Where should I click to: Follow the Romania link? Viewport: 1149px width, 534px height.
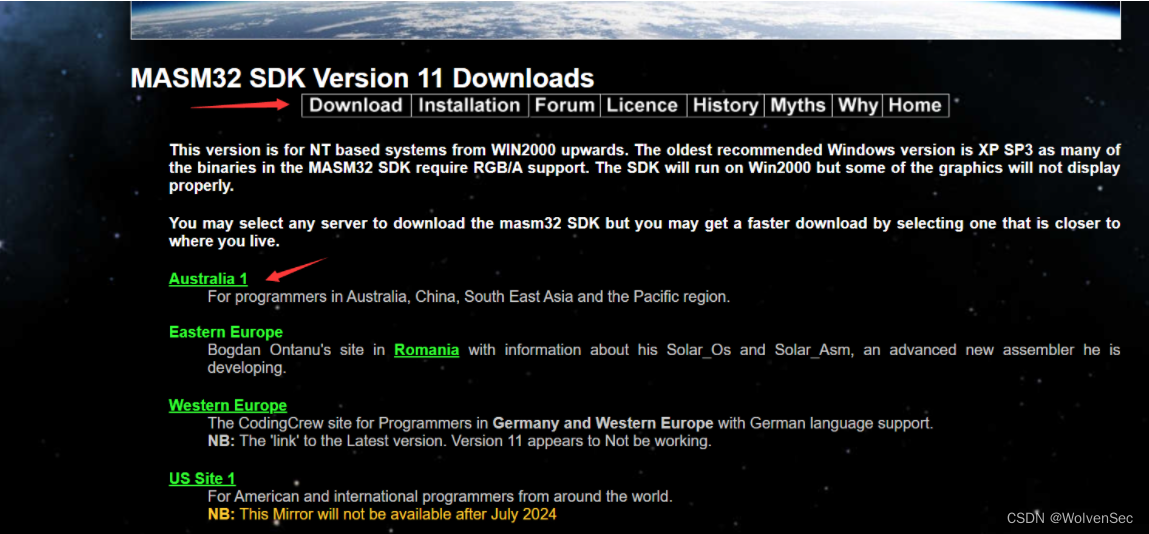(x=426, y=349)
